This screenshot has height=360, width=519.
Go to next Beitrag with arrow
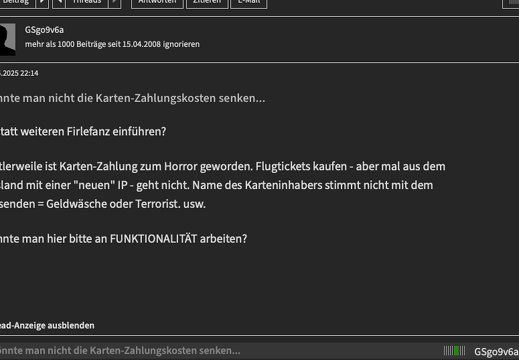[x=42, y=2]
